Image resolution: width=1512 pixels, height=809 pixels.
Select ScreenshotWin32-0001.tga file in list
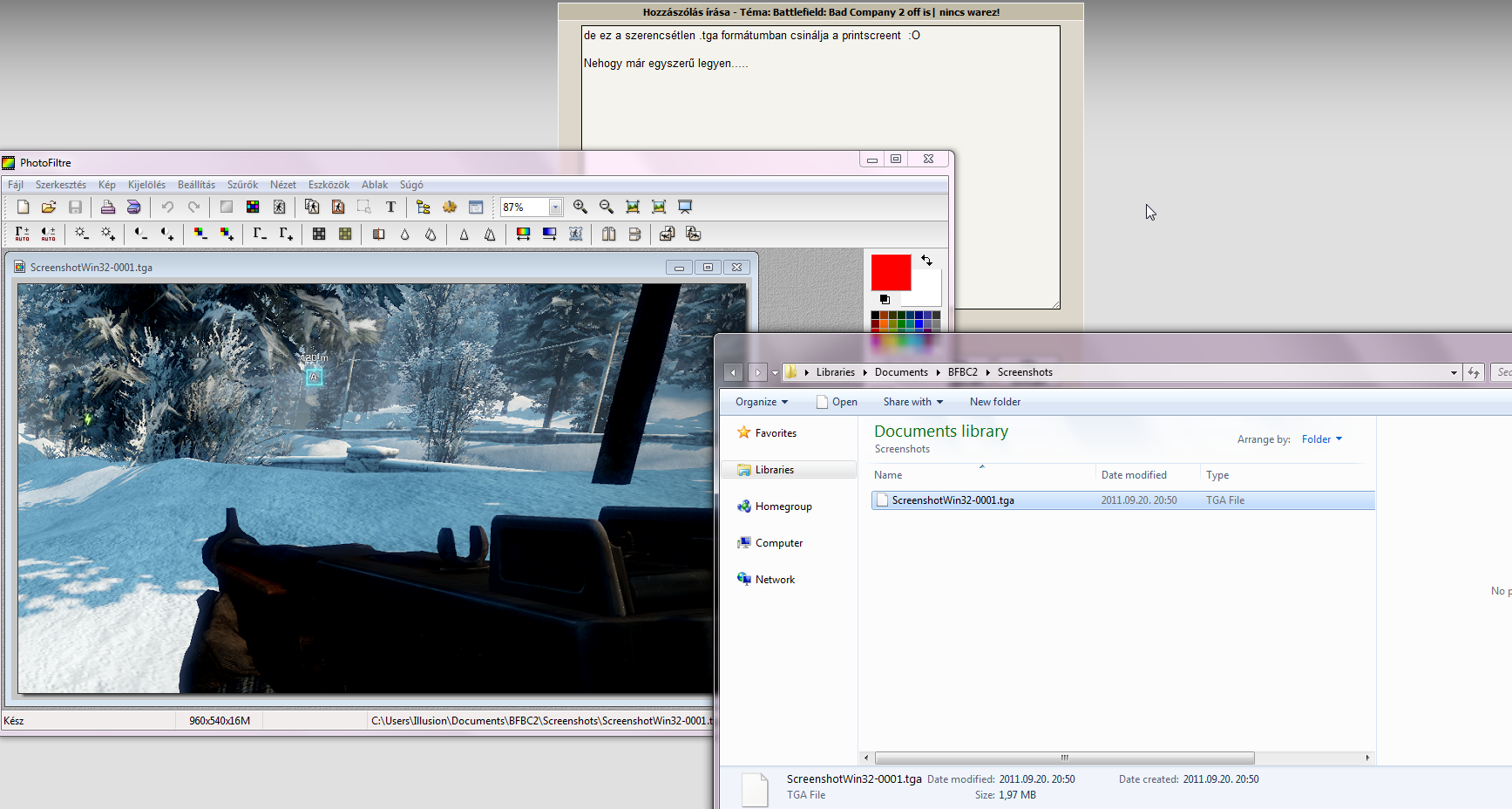pyautogui.click(x=1122, y=500)
